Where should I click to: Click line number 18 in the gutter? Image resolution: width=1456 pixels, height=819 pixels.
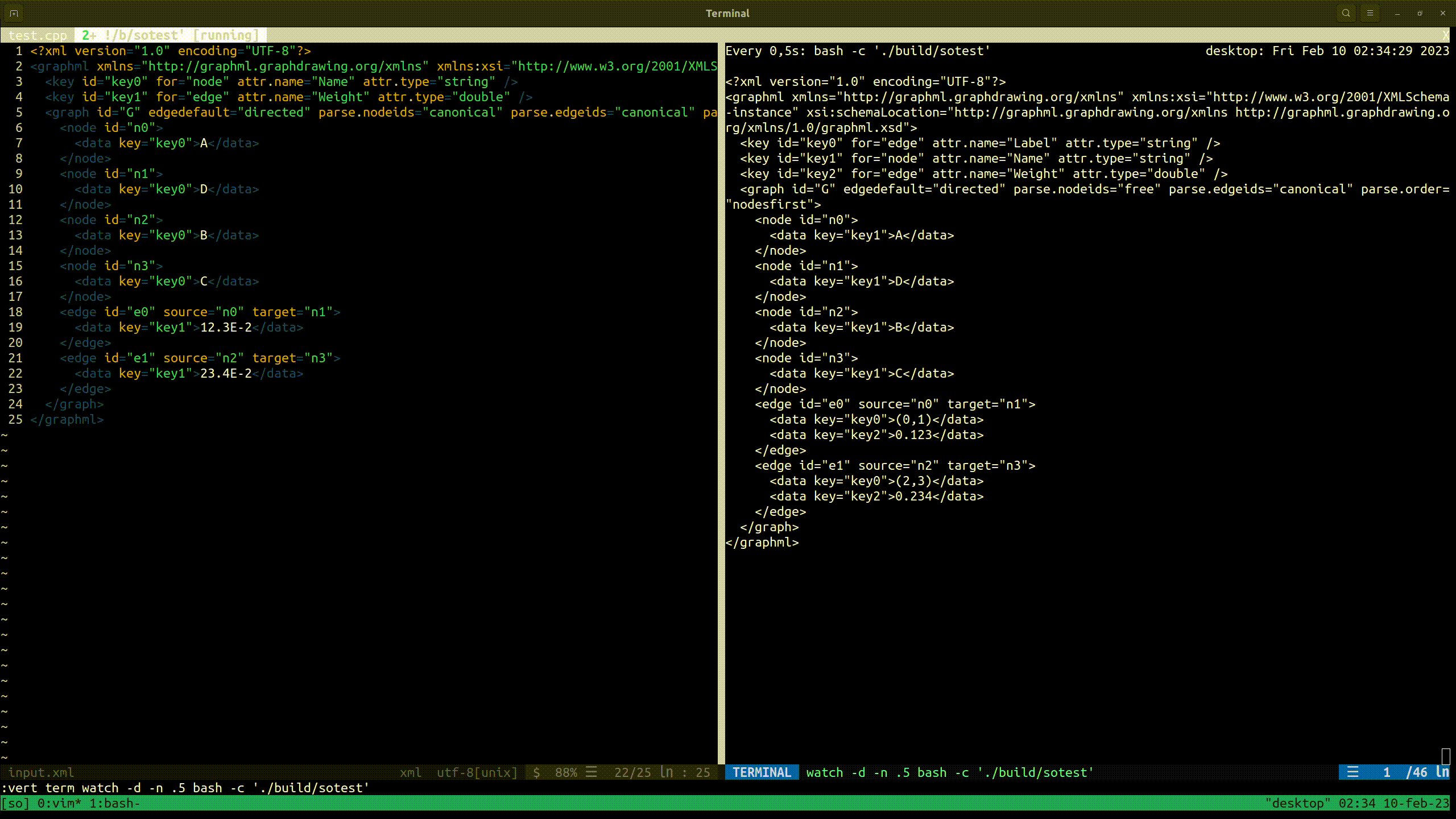(x=15, y=312)
